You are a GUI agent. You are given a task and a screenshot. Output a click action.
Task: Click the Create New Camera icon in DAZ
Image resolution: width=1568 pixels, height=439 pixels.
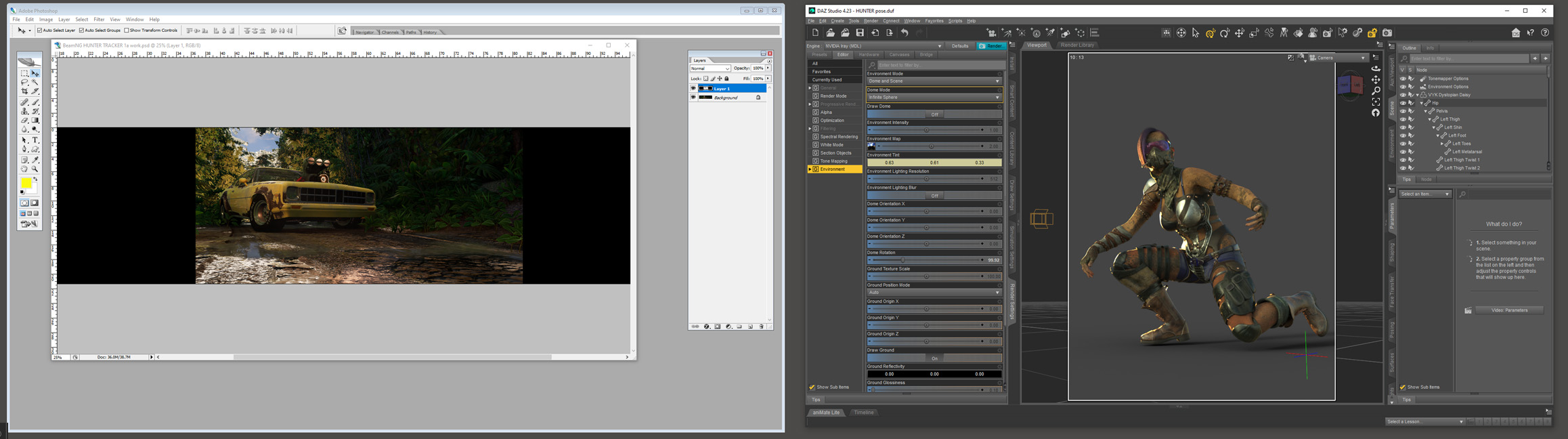point(991,33)
